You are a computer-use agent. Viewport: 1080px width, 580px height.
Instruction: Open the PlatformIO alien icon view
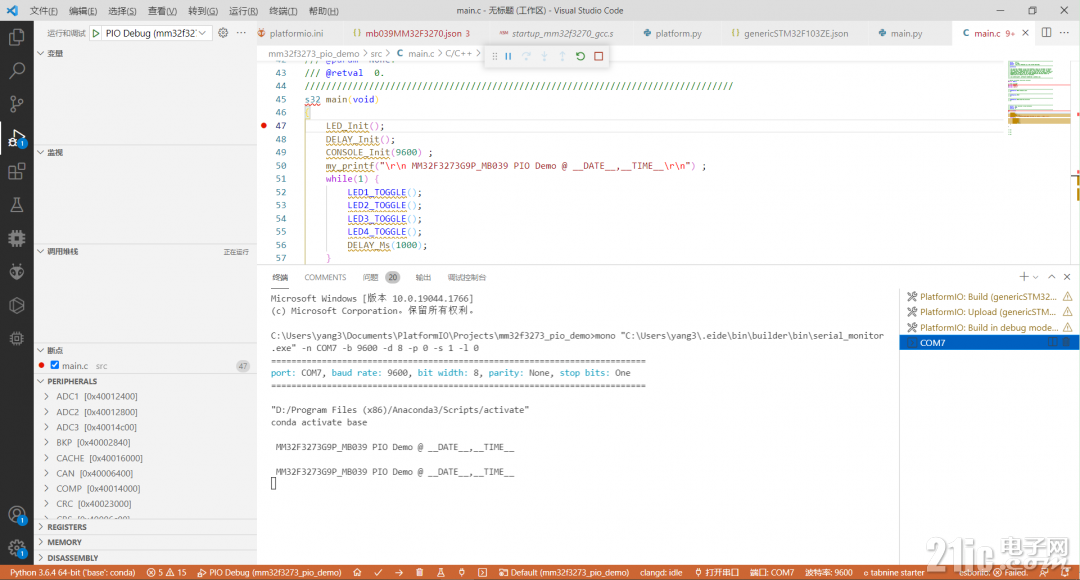(17, 271)
